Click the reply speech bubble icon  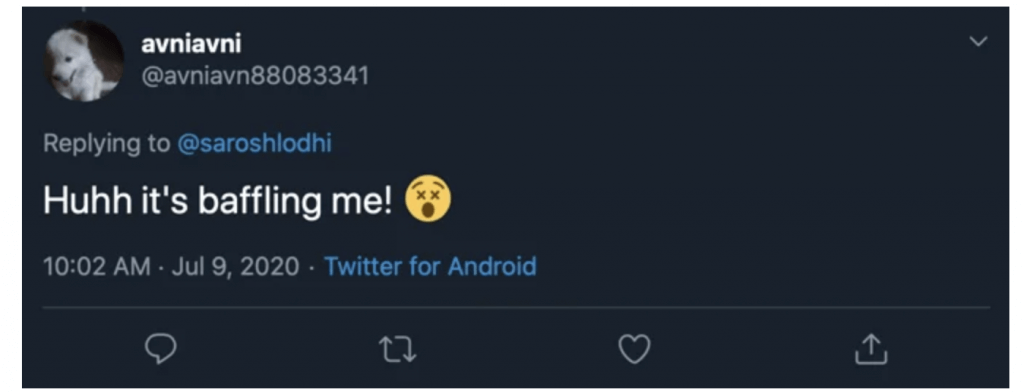[x=161, y=350]
